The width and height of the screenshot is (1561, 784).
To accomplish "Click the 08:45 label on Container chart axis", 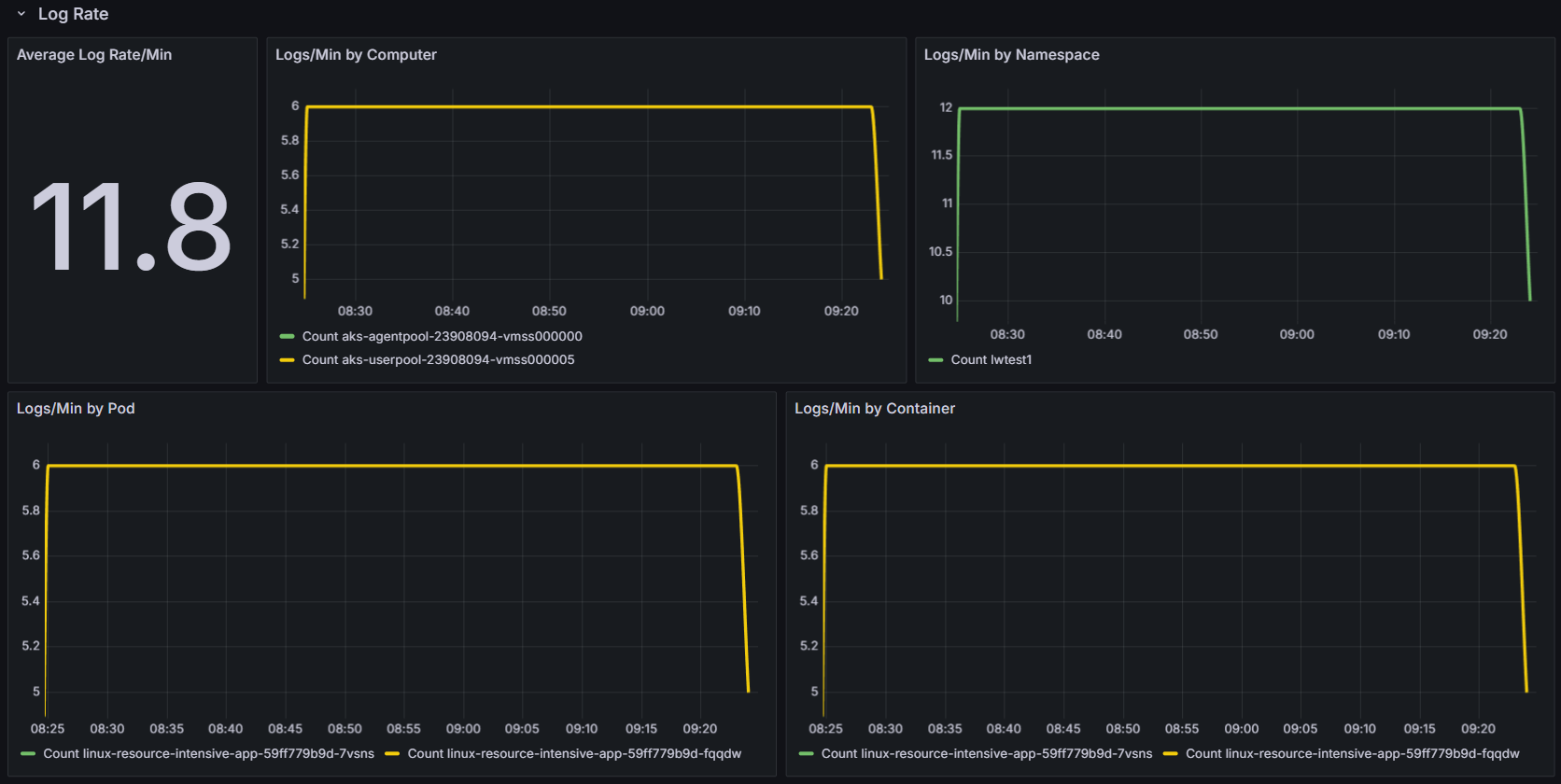I will tap(1063, 728).
